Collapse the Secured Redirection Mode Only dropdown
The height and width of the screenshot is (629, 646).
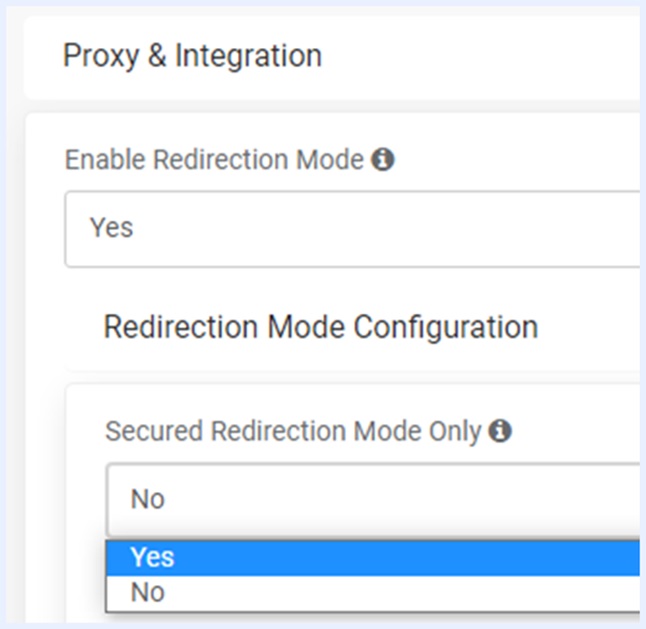pos(372,499)
